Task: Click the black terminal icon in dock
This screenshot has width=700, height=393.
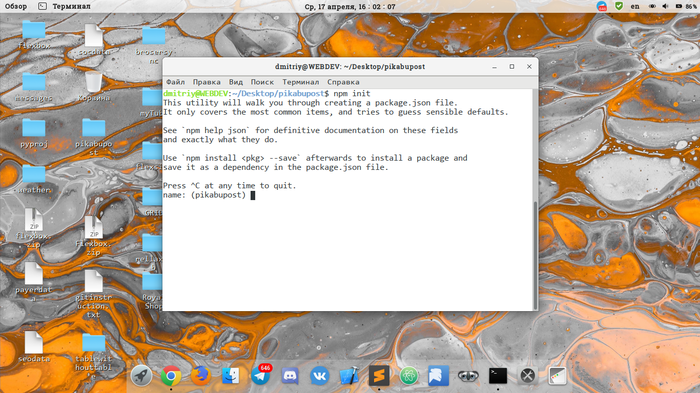Action: tap(498, 376)
